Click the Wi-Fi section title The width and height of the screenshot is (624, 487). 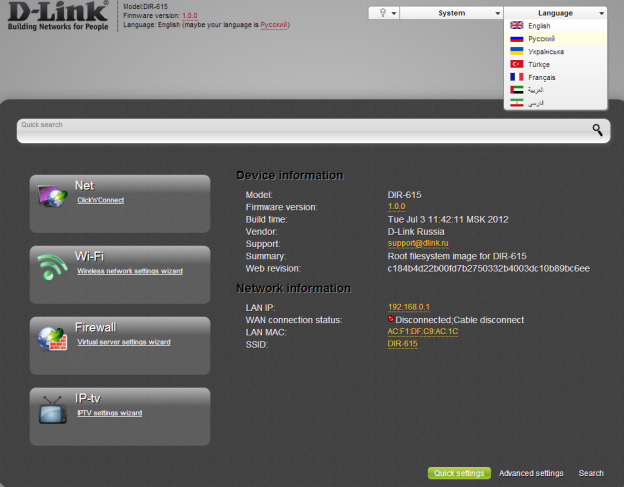(x=89, y=256)
